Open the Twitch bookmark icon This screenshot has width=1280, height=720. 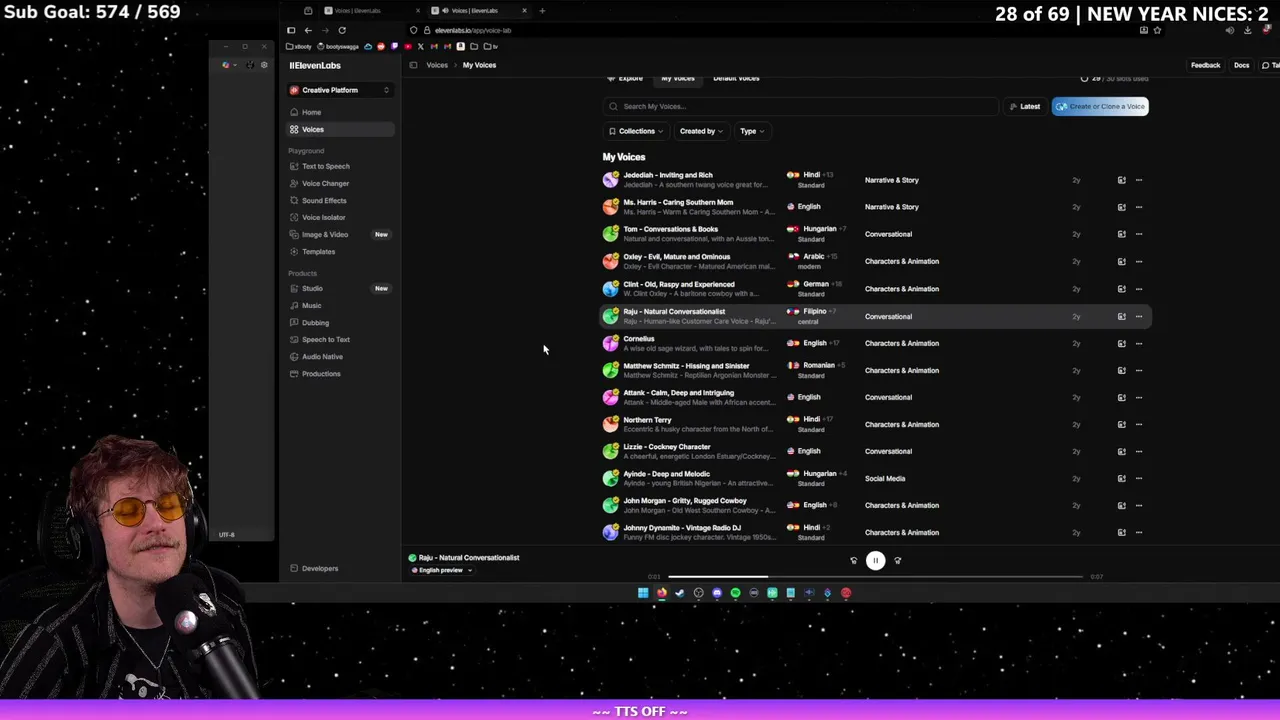pyautogui.click(x=394, y=46)
